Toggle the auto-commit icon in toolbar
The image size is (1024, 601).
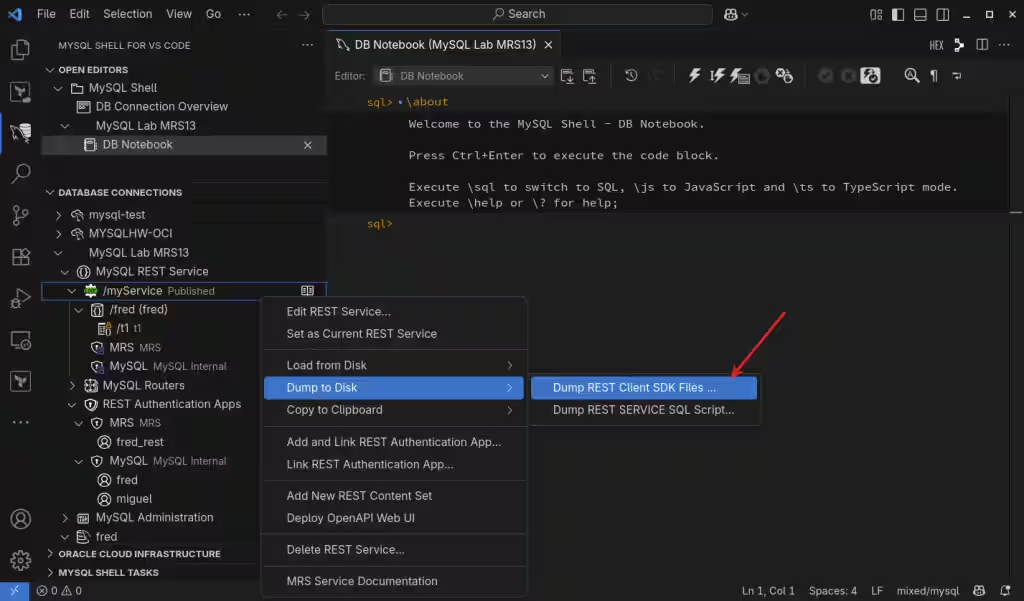coord(870,76)
